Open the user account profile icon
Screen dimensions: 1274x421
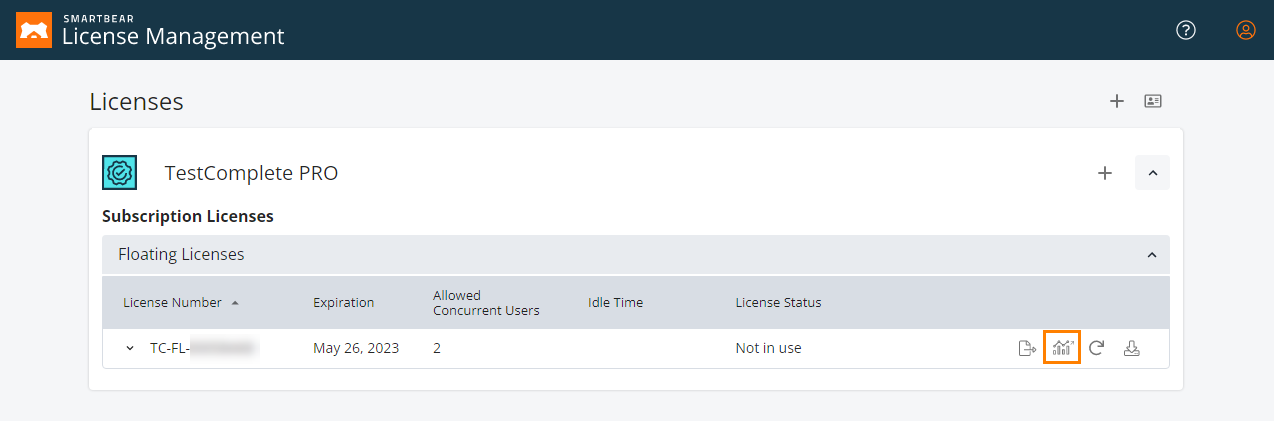pyautogui.click(x=1246, y=30)
